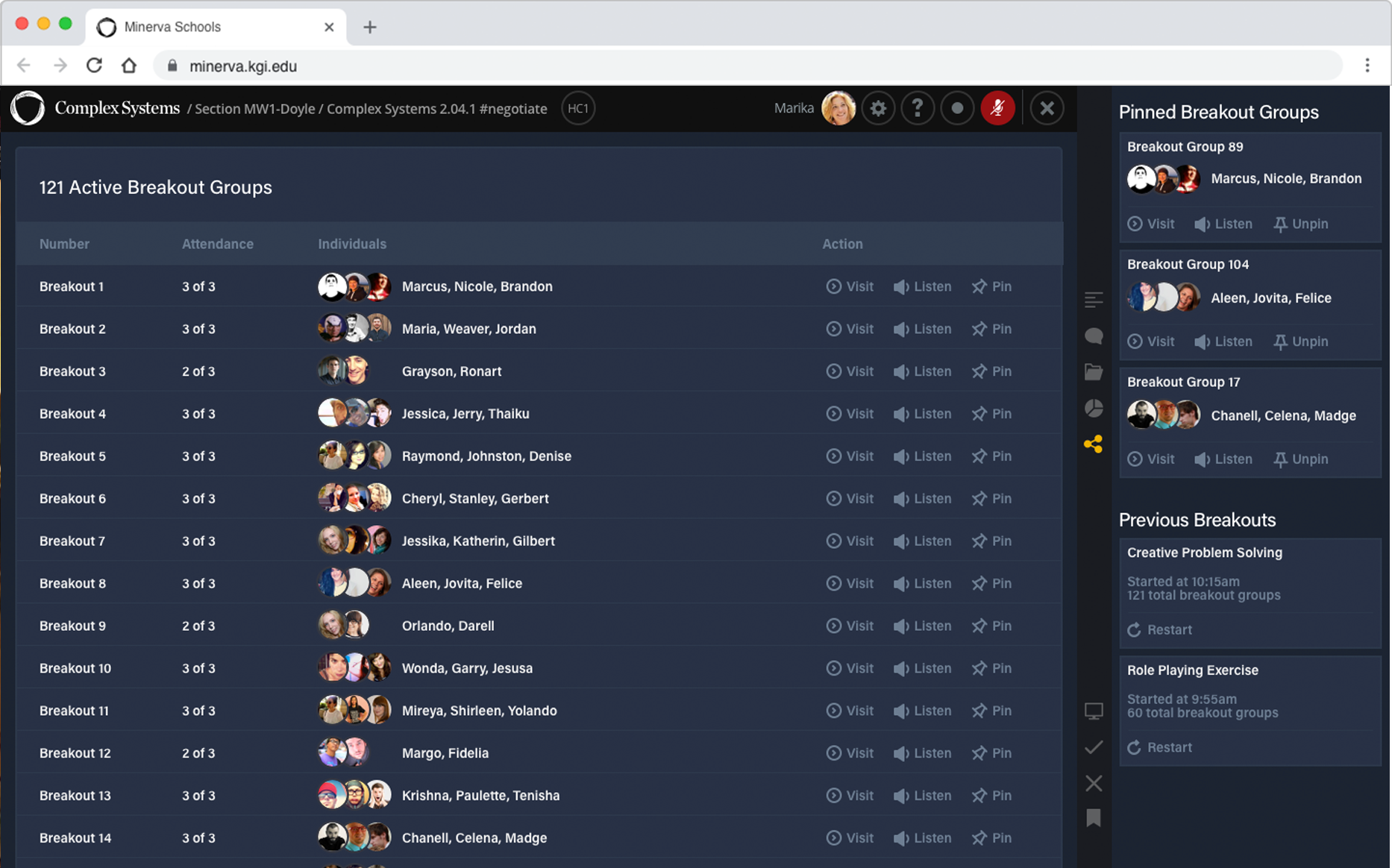Screen dimensions: 1392x868
Task: Visit Breakout 1
Action: click(x=850, y=286)
